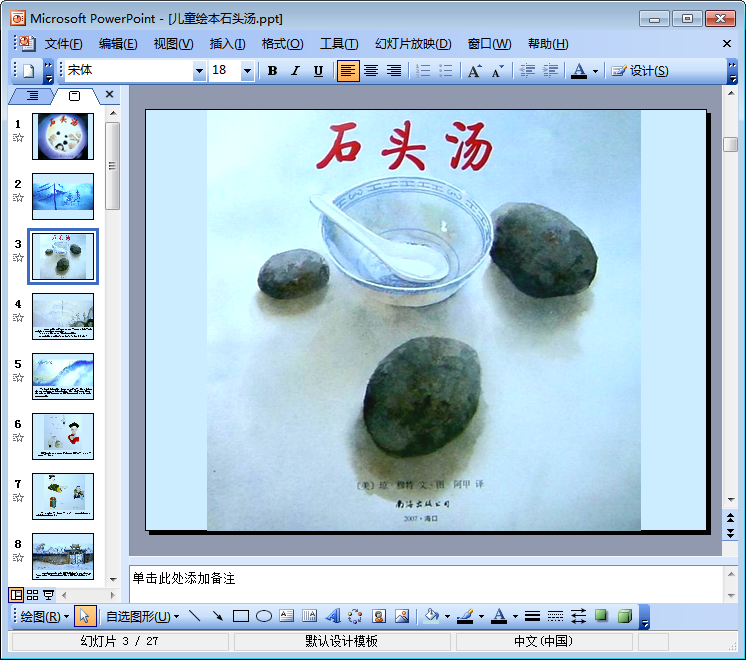This screenshot has width=746, height=660.
Task: Open the 文件(F) menu
Action: click(63, 44)
